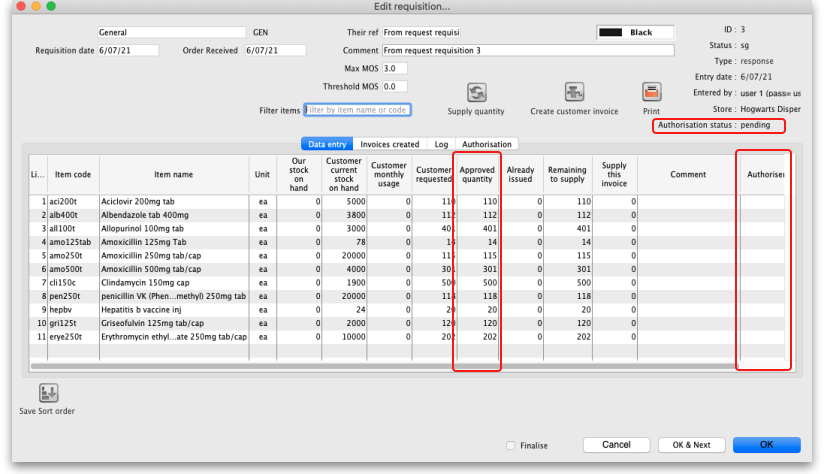This screenshot has width=824, height=474.
Task: Click the OK & Next button
Action: (691, 445)
